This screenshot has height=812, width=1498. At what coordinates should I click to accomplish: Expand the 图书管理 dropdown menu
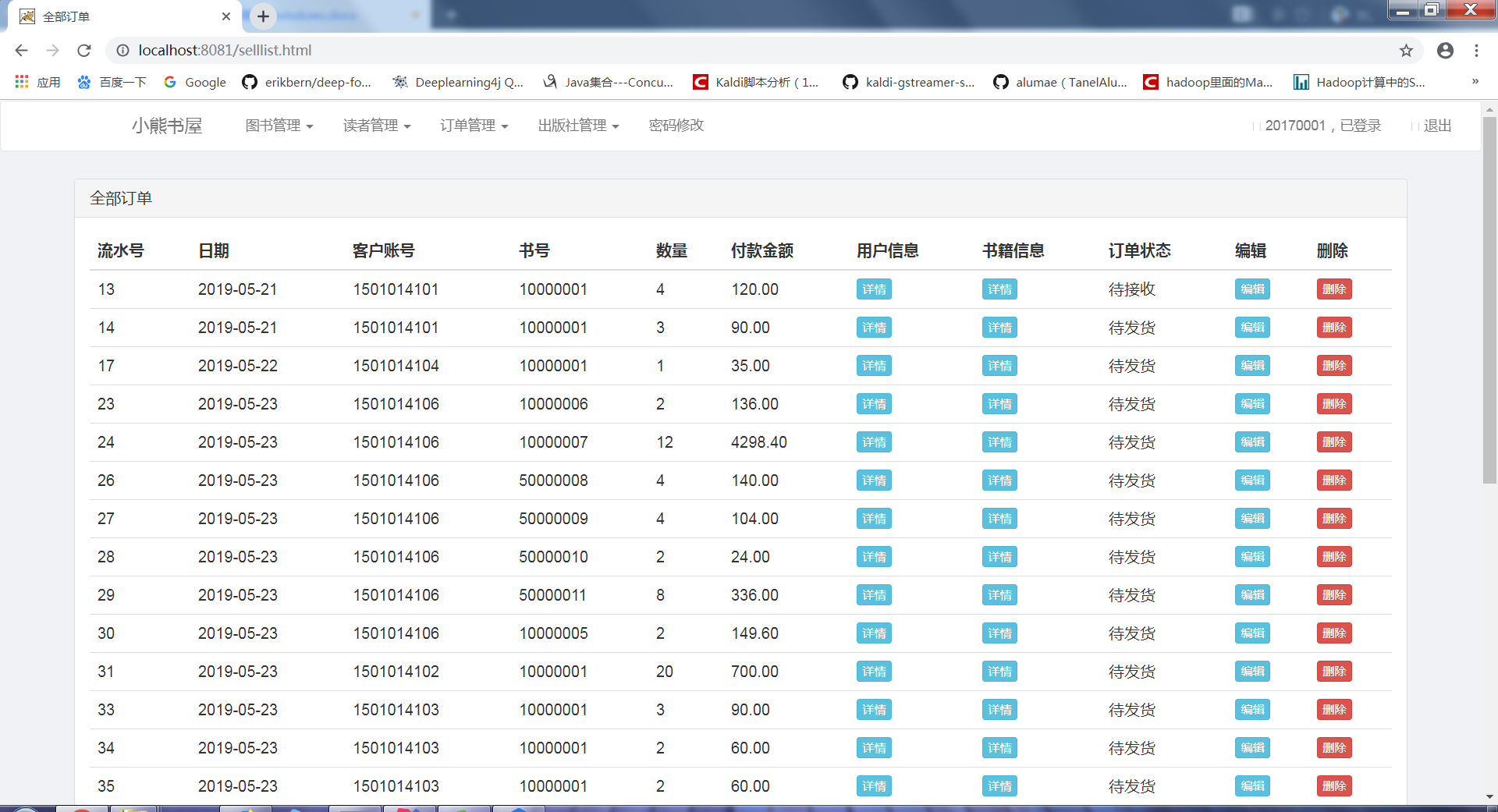coord(279,126)
